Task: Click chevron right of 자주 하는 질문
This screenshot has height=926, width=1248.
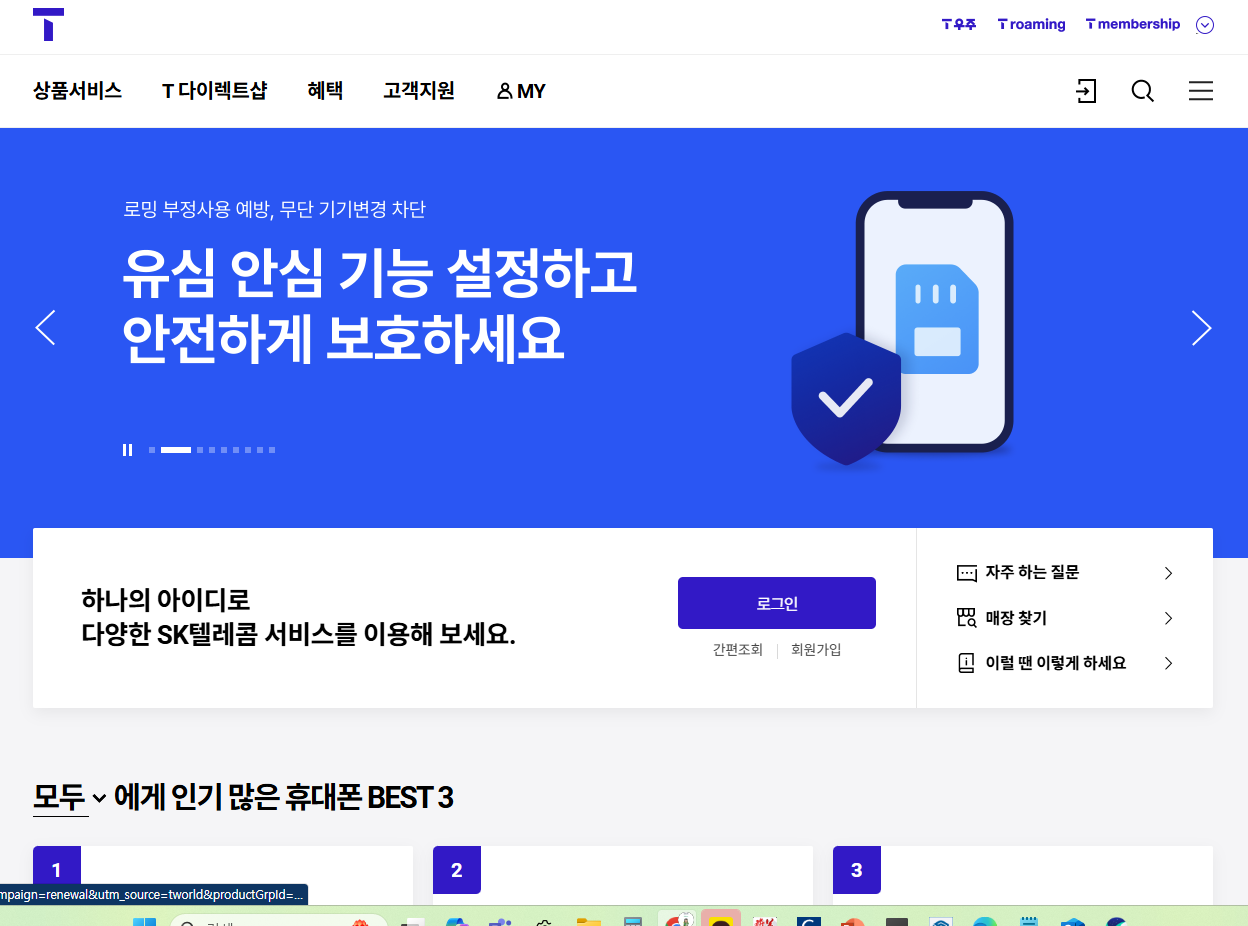Action: click(x=1168, y=573)
